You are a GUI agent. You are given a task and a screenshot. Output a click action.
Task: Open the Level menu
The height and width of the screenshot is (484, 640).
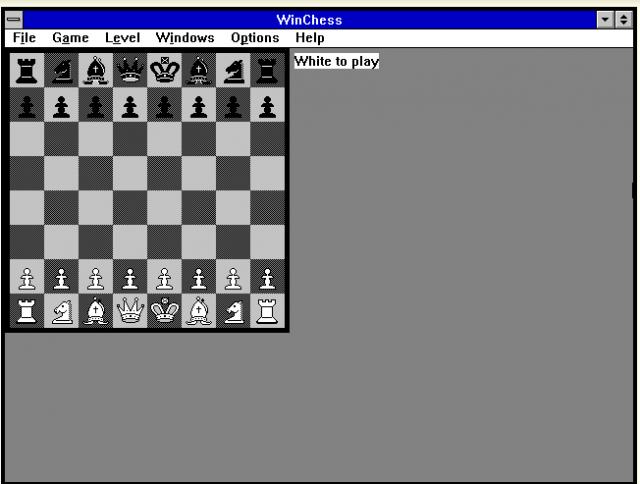pyautogui.click(x=122, y=38)
